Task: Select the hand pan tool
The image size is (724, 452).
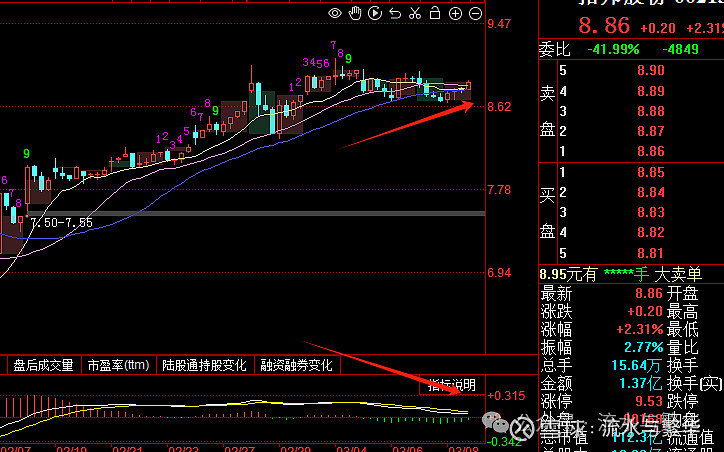Action: tap(355, 13)
